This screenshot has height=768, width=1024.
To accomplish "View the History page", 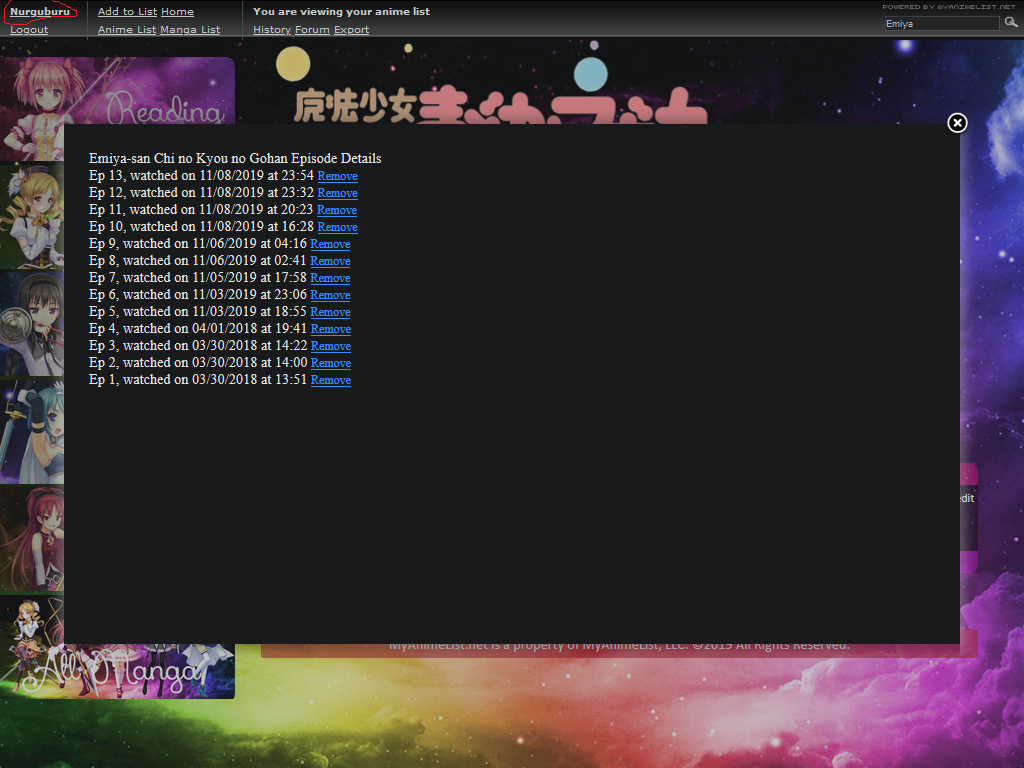I will point(272,30).
